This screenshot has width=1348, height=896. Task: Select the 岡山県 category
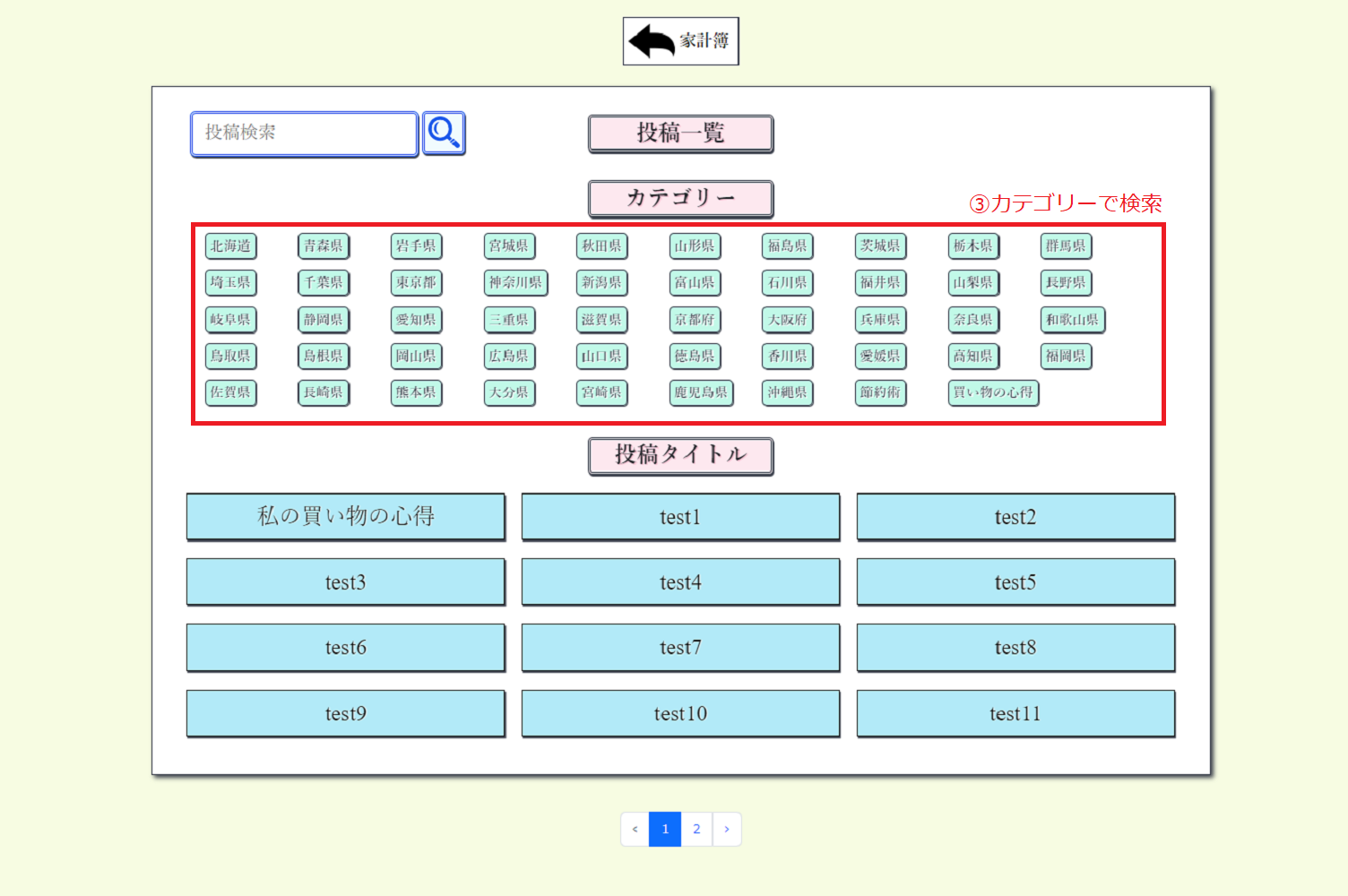coord(417,357)
